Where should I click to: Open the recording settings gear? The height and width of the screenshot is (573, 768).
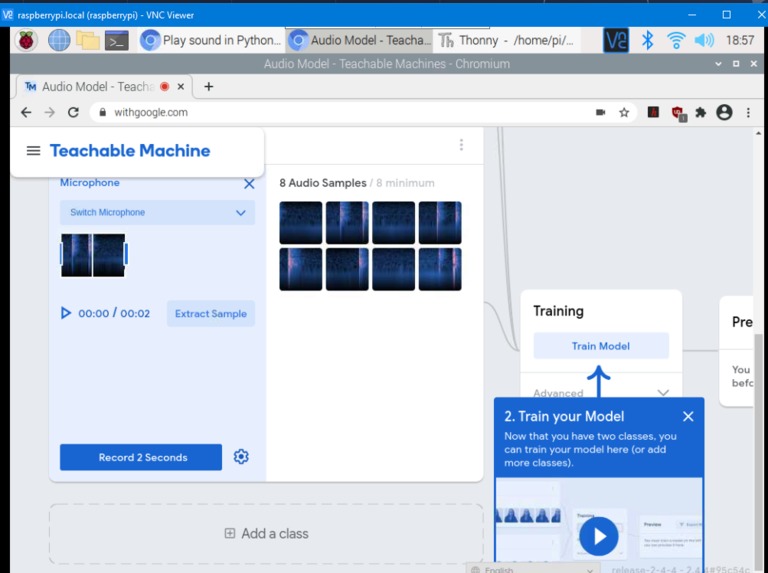click(241, 456)
